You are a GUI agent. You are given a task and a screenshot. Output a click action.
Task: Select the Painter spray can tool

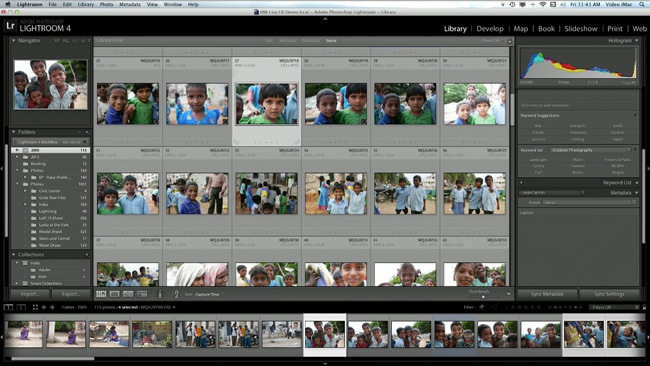(160, 294)
